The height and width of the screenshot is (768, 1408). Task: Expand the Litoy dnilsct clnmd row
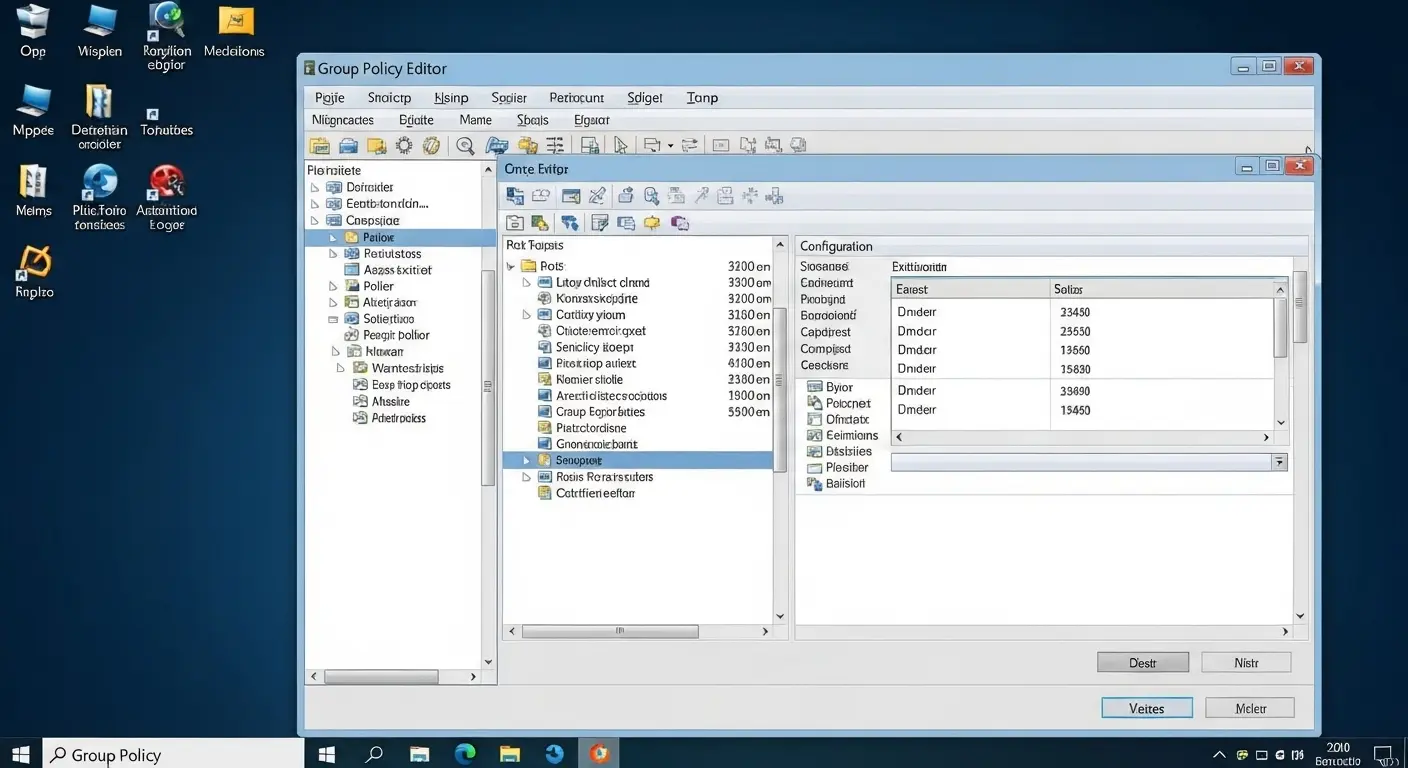pyautogui.click(x=527, y=283)
